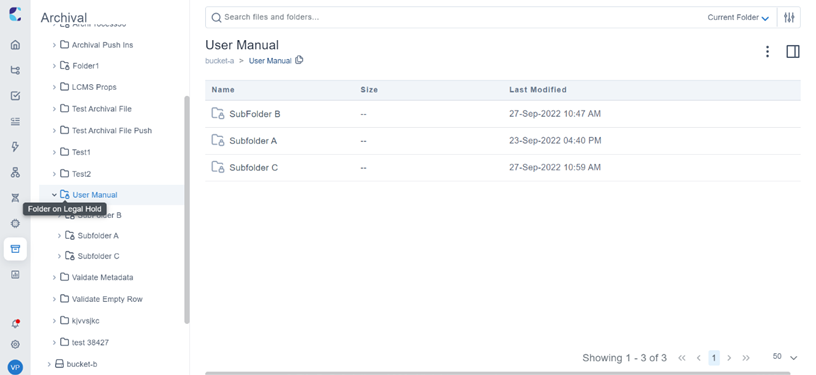Click the 23-Sep-2022 04:40 PM date cell
816x375 pixels.
(555, 140)
